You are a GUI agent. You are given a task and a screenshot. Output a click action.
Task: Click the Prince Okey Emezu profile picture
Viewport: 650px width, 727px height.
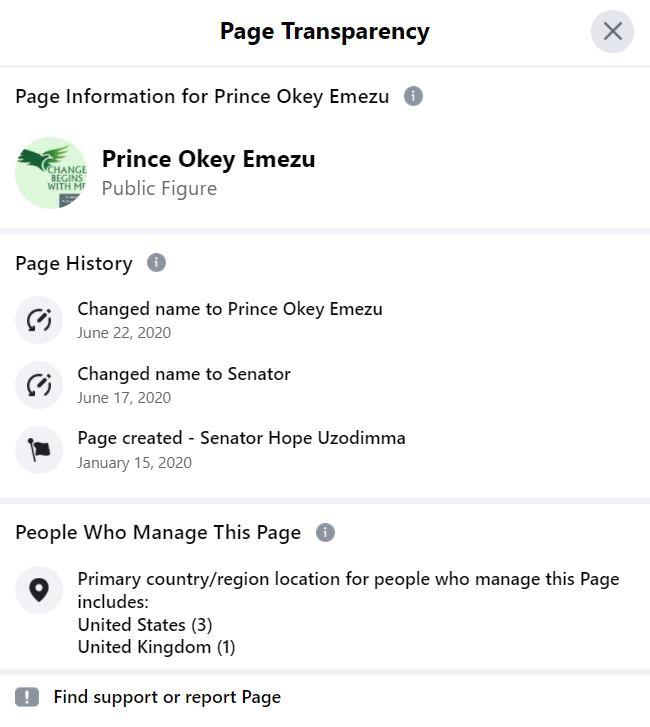point(51,173)
